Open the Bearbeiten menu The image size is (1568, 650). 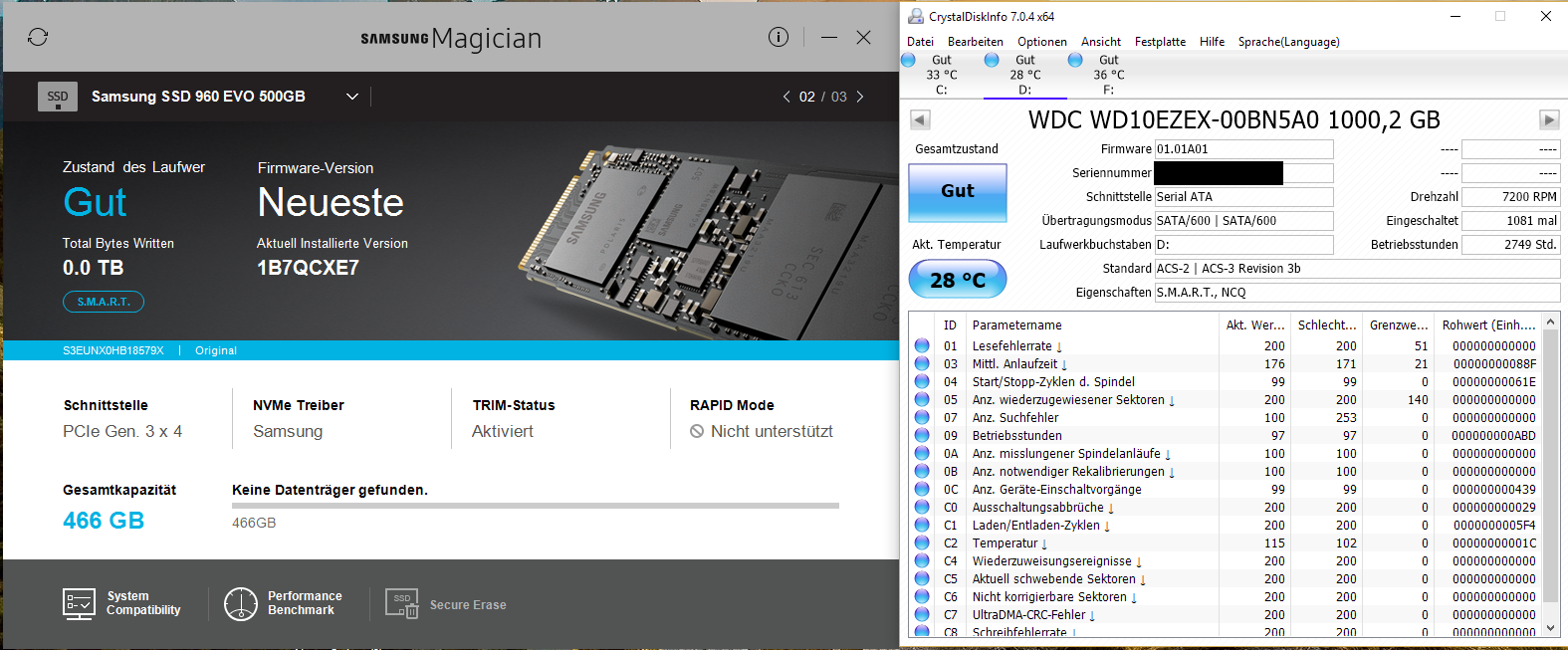pos(976,42)
